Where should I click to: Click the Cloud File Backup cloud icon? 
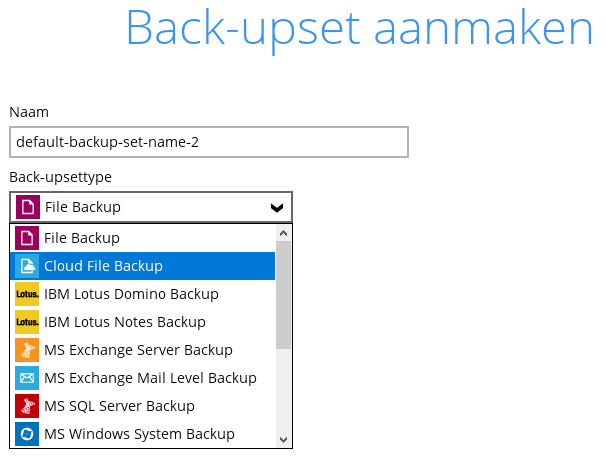pyautogui.click(x=27, y=266)
